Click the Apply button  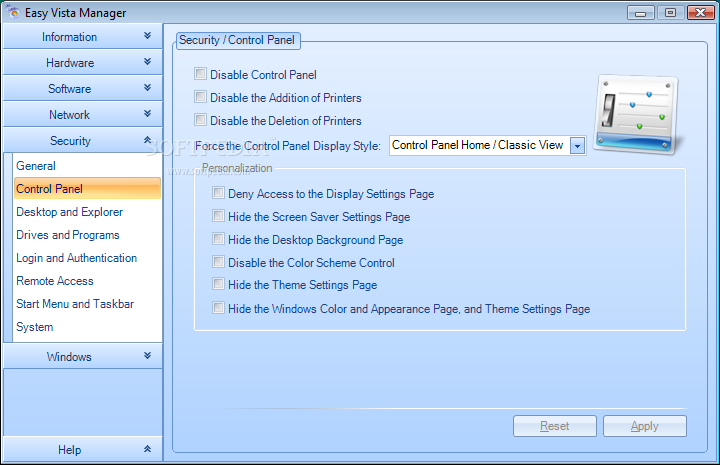[x=645, y=426]
